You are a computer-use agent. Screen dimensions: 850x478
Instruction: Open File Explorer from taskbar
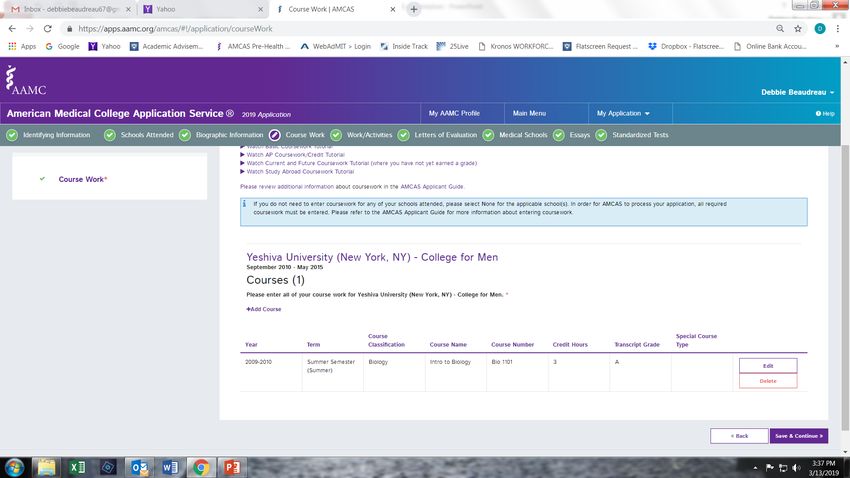(46, 467)
